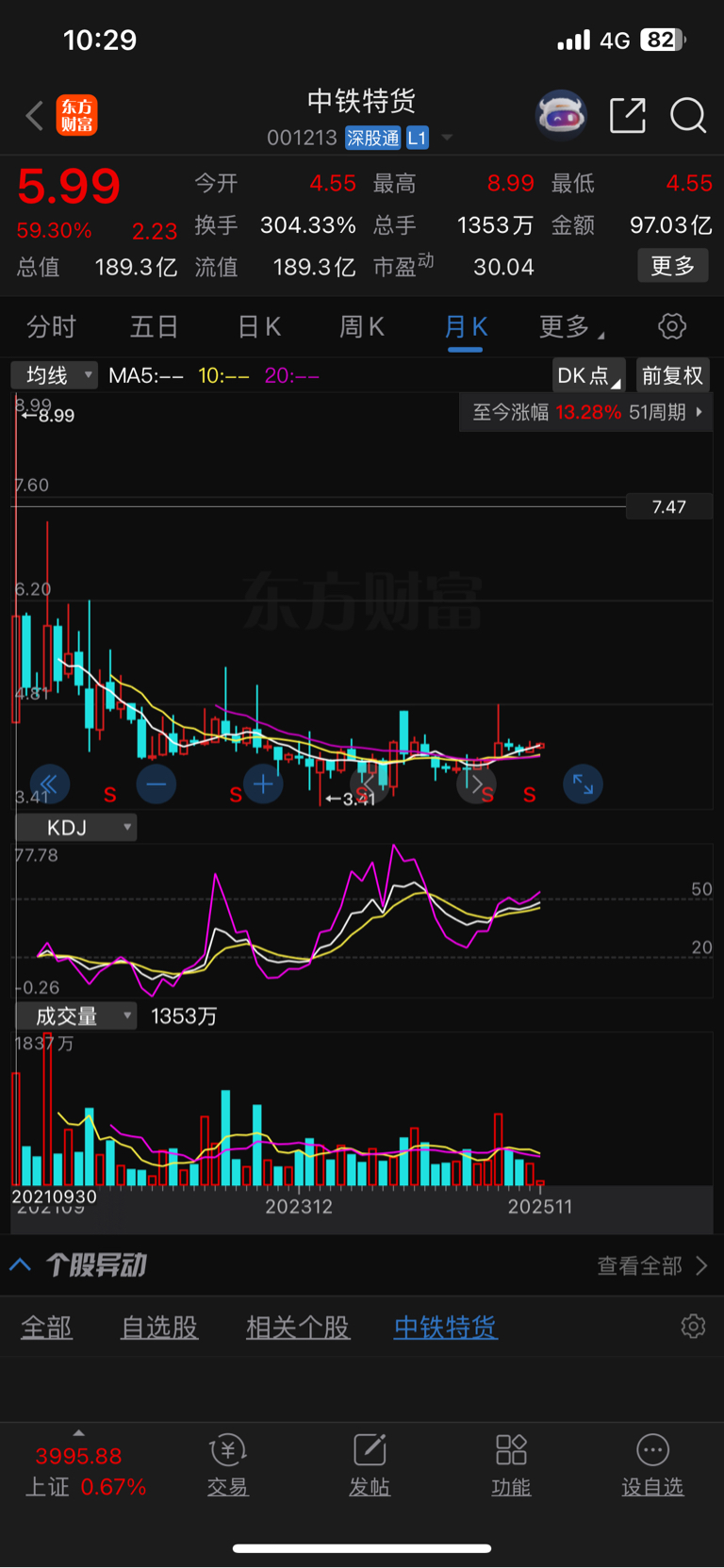Image resolution: width=724 pixels, height=1568 pixels.
Task: Zoom out chart minus button
Action: pos(156,784)
